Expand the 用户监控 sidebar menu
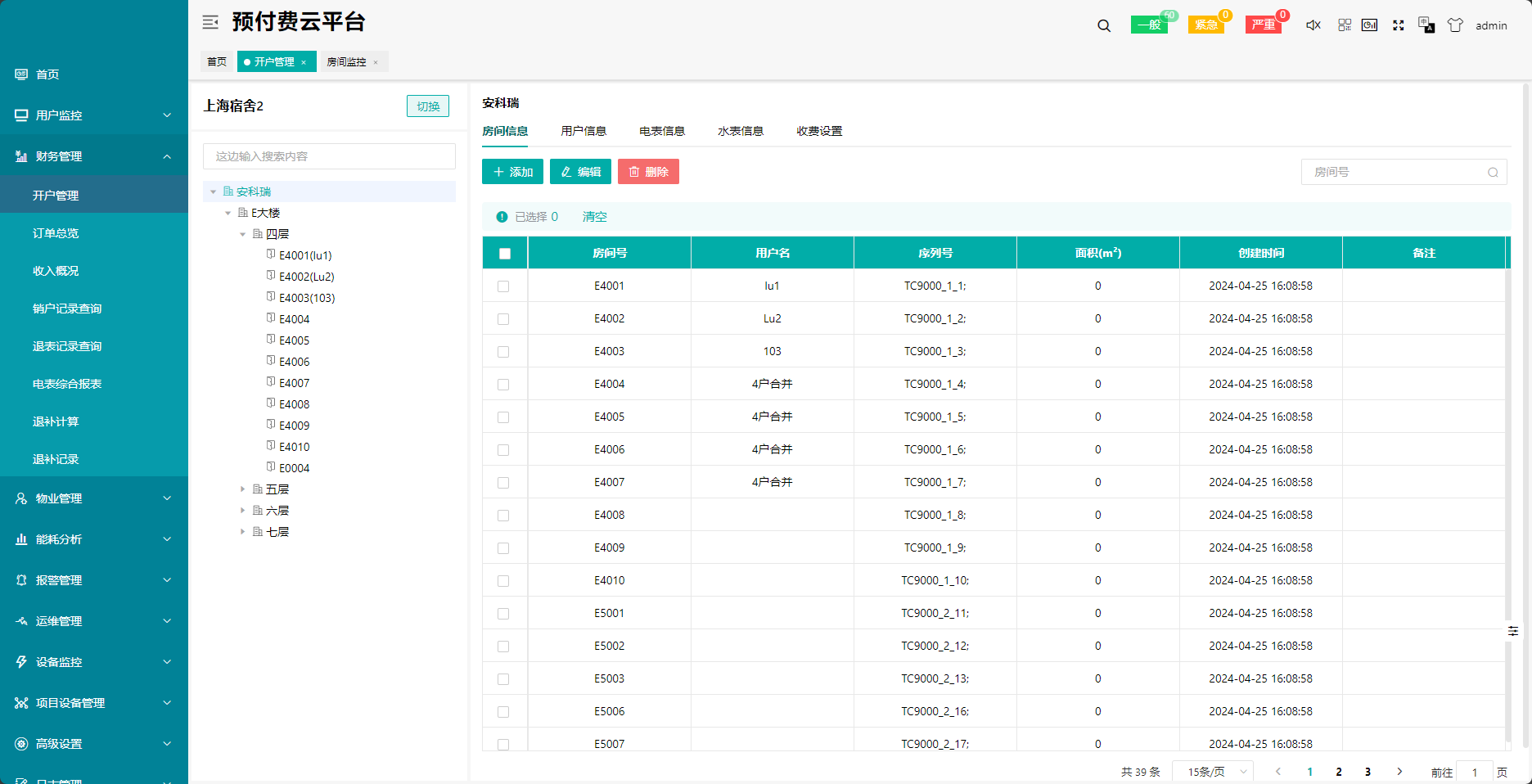This screenshot has height=784, width=1532. 94,115
